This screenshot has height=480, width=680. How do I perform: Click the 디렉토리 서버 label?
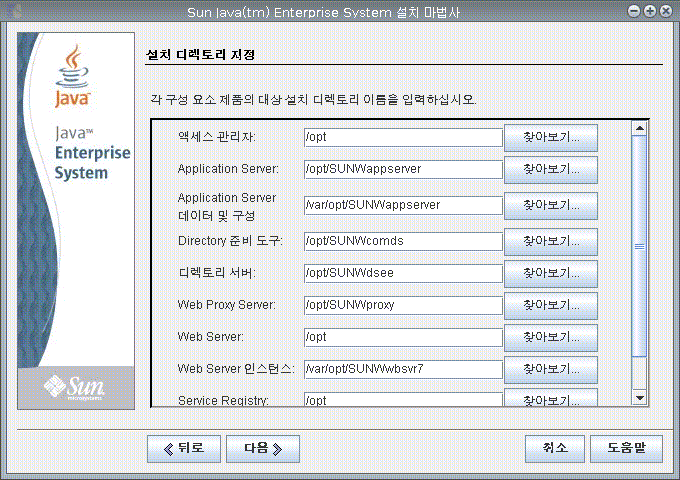[216, 273]
